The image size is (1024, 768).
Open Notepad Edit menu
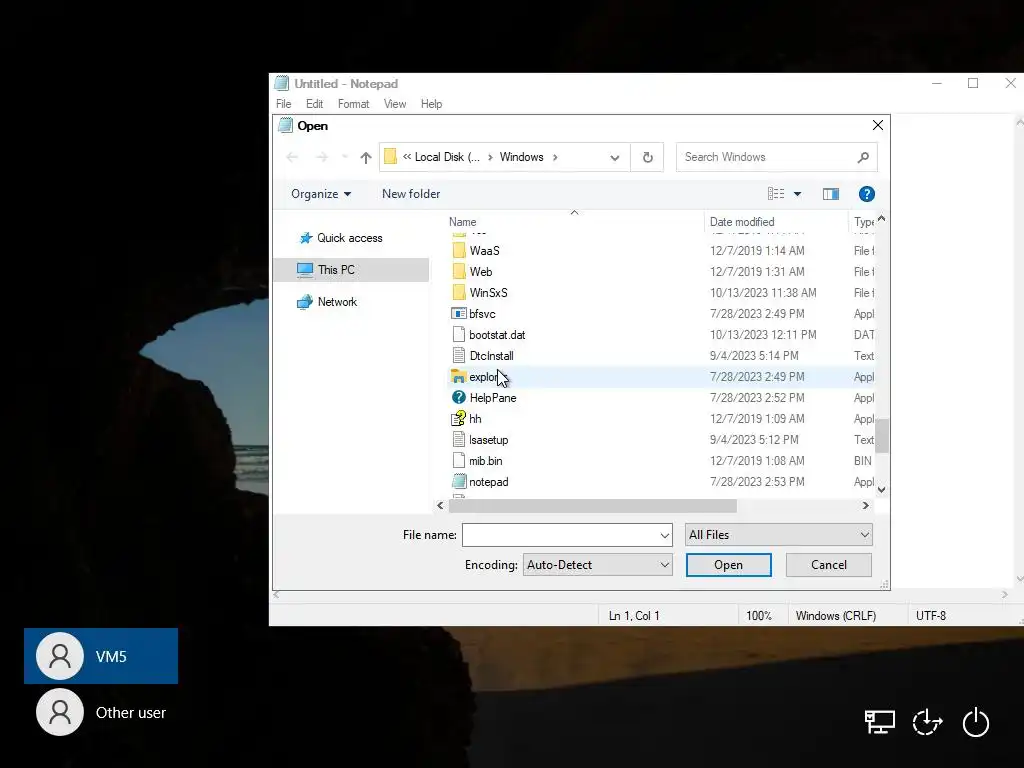point(314,104)
